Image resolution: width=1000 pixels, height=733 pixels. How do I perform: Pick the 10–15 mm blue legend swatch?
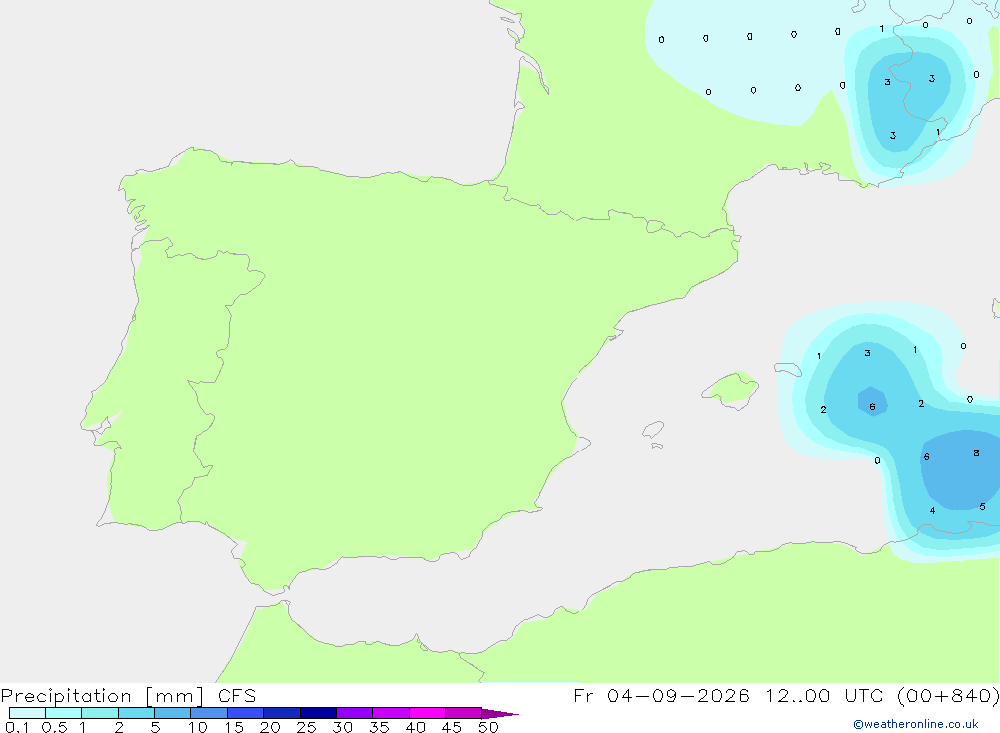[209, 713]
